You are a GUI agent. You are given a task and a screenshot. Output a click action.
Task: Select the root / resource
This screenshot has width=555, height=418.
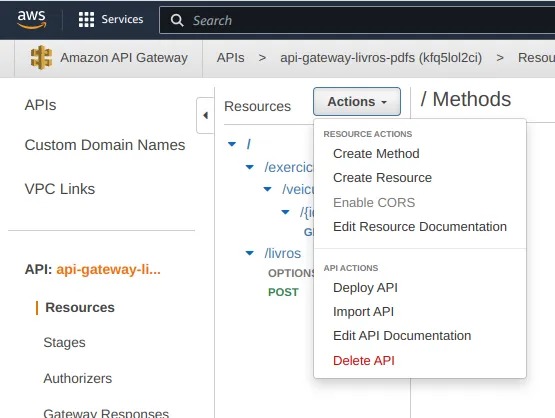[249, 144]
